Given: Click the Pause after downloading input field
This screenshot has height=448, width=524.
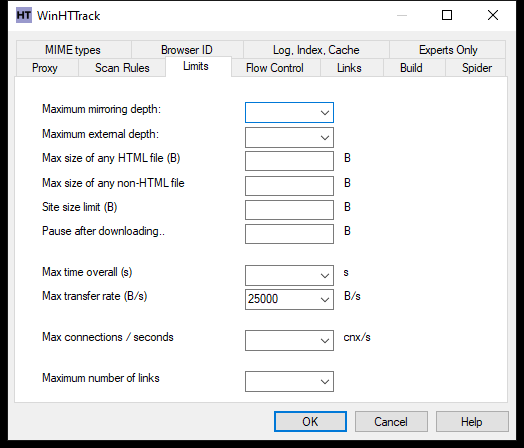Looking at the screenshot, I should [289, 234].
